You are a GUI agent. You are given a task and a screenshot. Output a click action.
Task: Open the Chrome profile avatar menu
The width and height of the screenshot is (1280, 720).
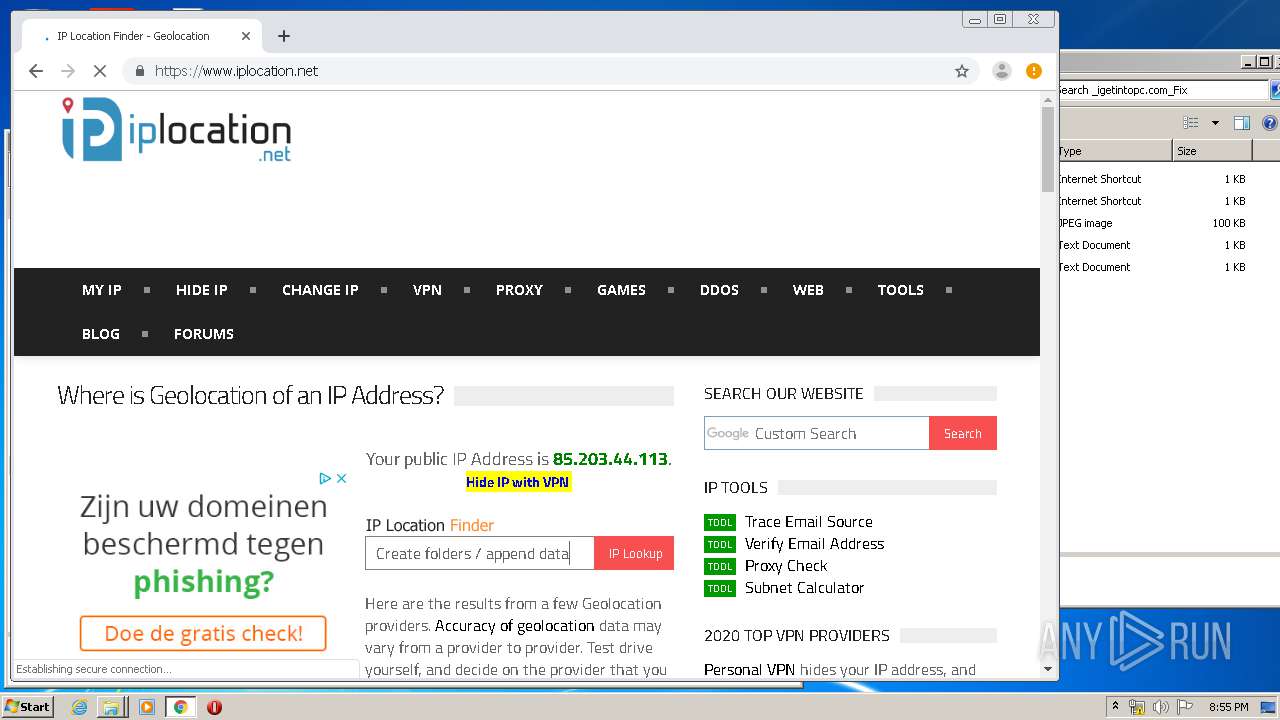(x=1001, y=71)
